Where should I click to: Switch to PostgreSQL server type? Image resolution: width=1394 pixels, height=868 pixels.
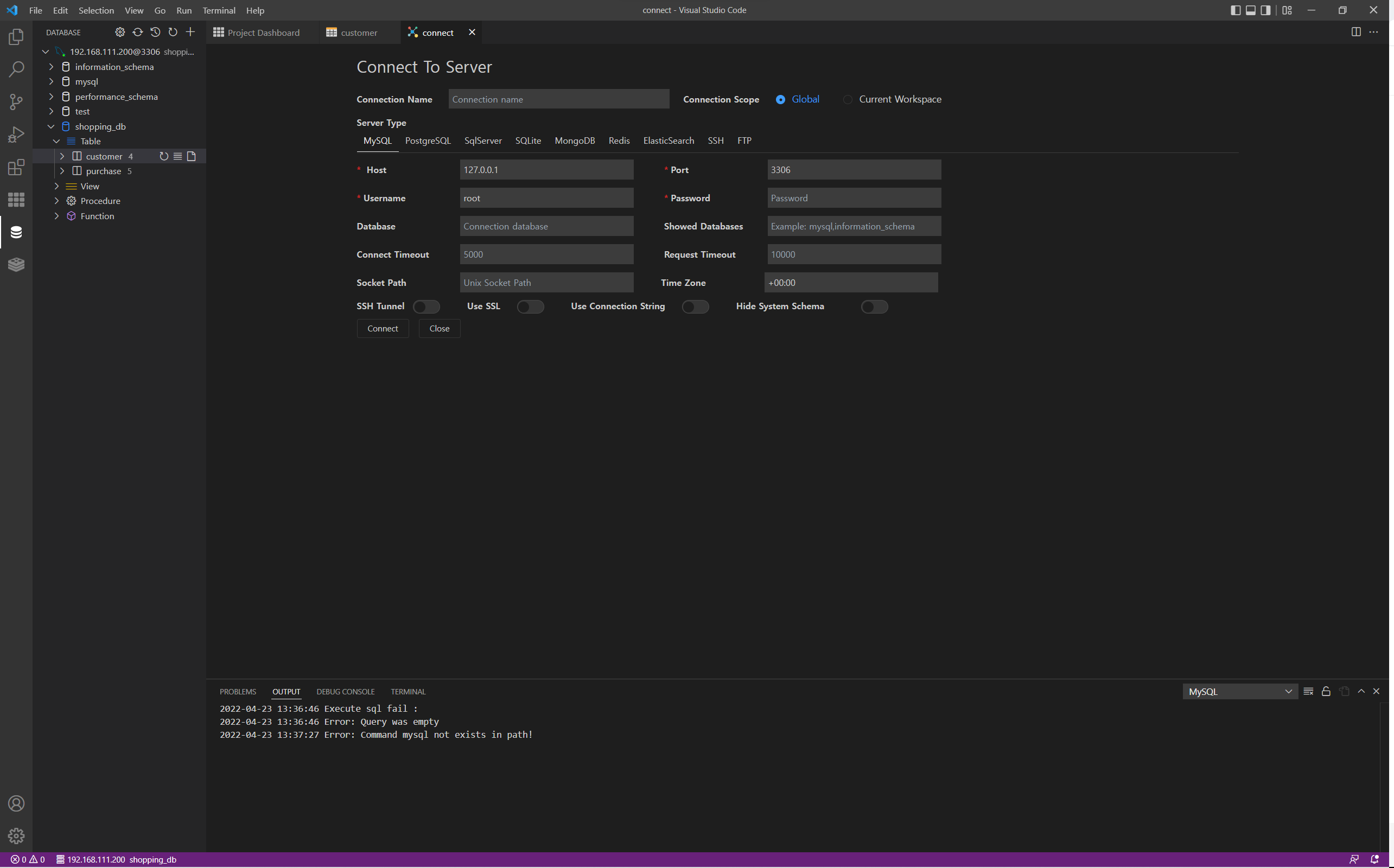[x=427, y=141]
